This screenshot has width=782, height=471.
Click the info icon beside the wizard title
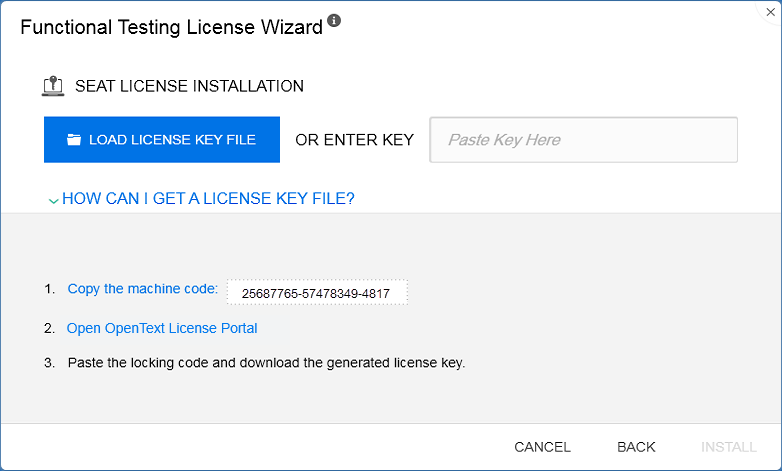coord(334,20)
